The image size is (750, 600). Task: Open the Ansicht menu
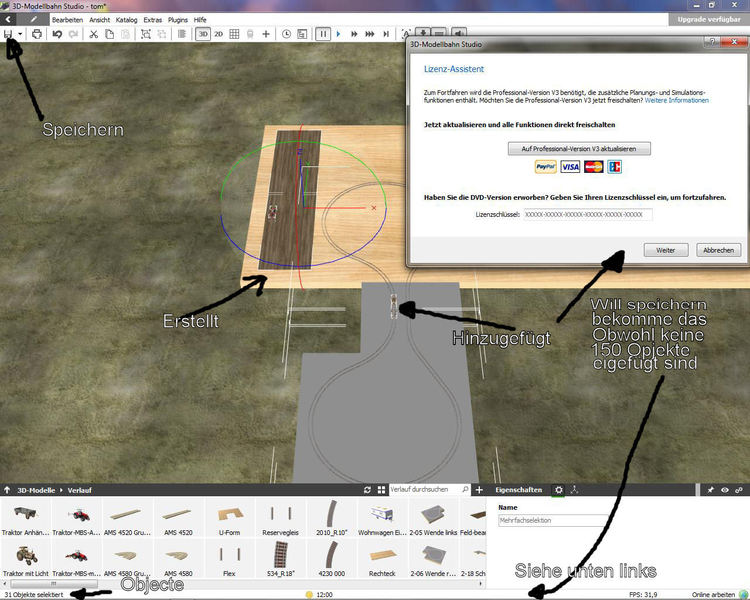point(99,20)
